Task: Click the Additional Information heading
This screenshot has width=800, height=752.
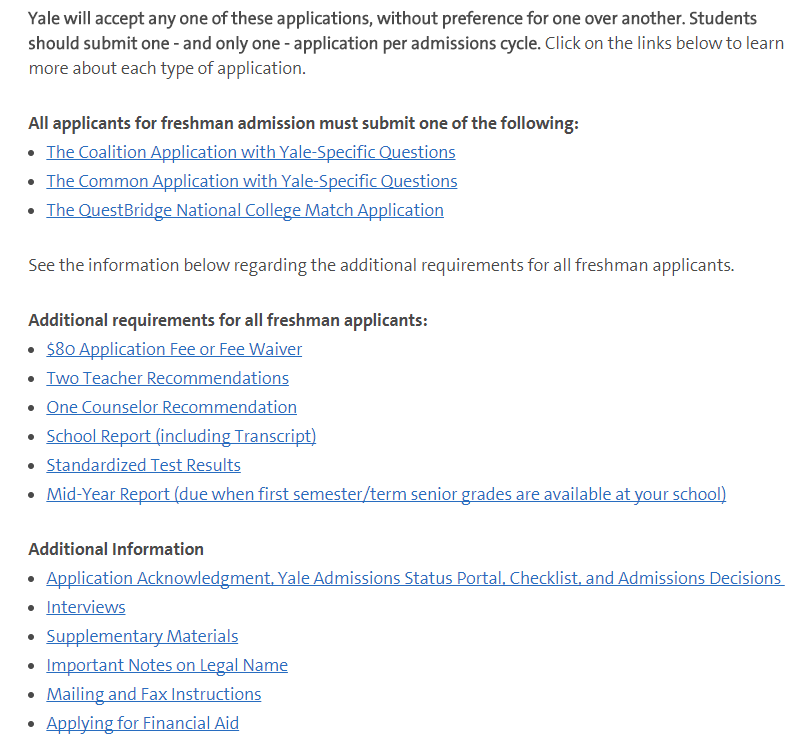Action: tap(116, 549)
